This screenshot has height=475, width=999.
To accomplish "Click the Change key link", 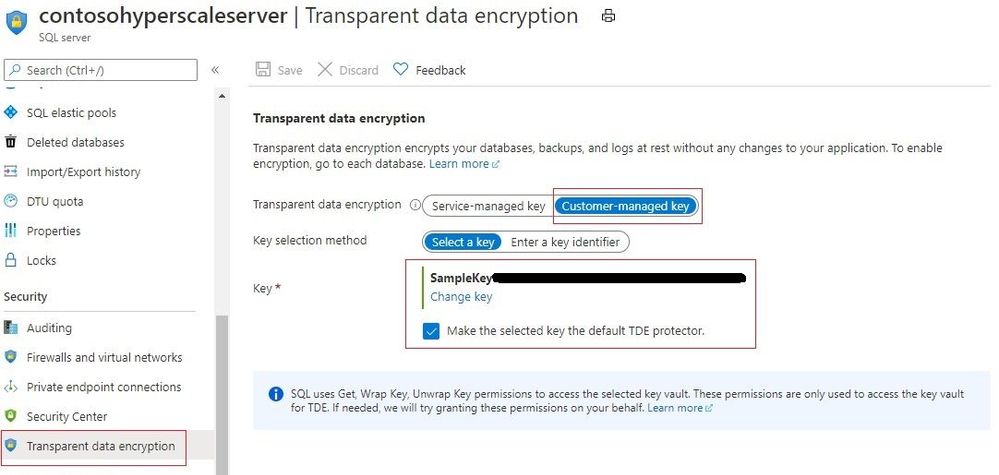I will pyautogui.click(x=461, y=297).
